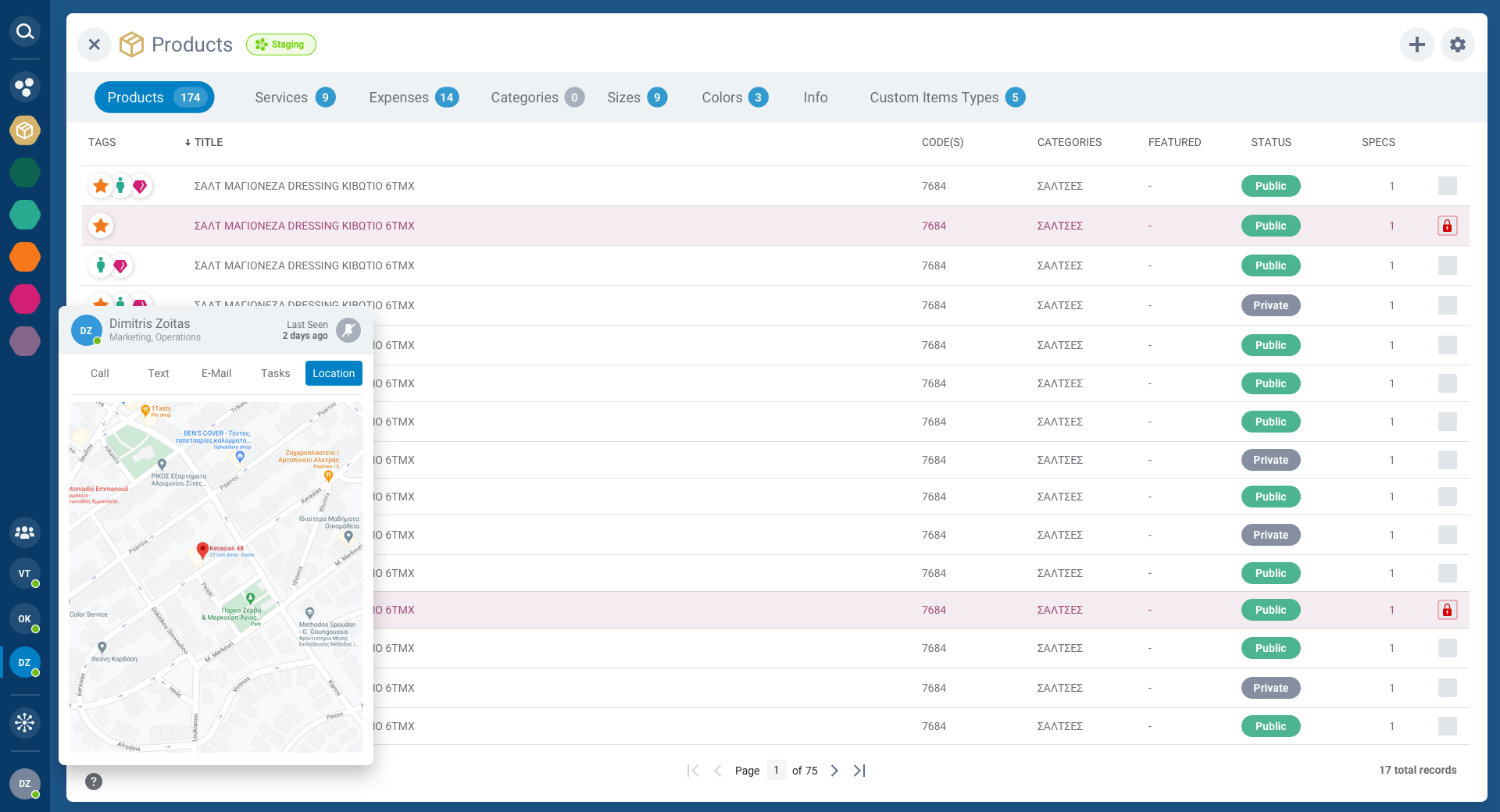This screenshot has width=1500, height=812.
Task: Click the red lock icon on second row
Action: 1447,226
